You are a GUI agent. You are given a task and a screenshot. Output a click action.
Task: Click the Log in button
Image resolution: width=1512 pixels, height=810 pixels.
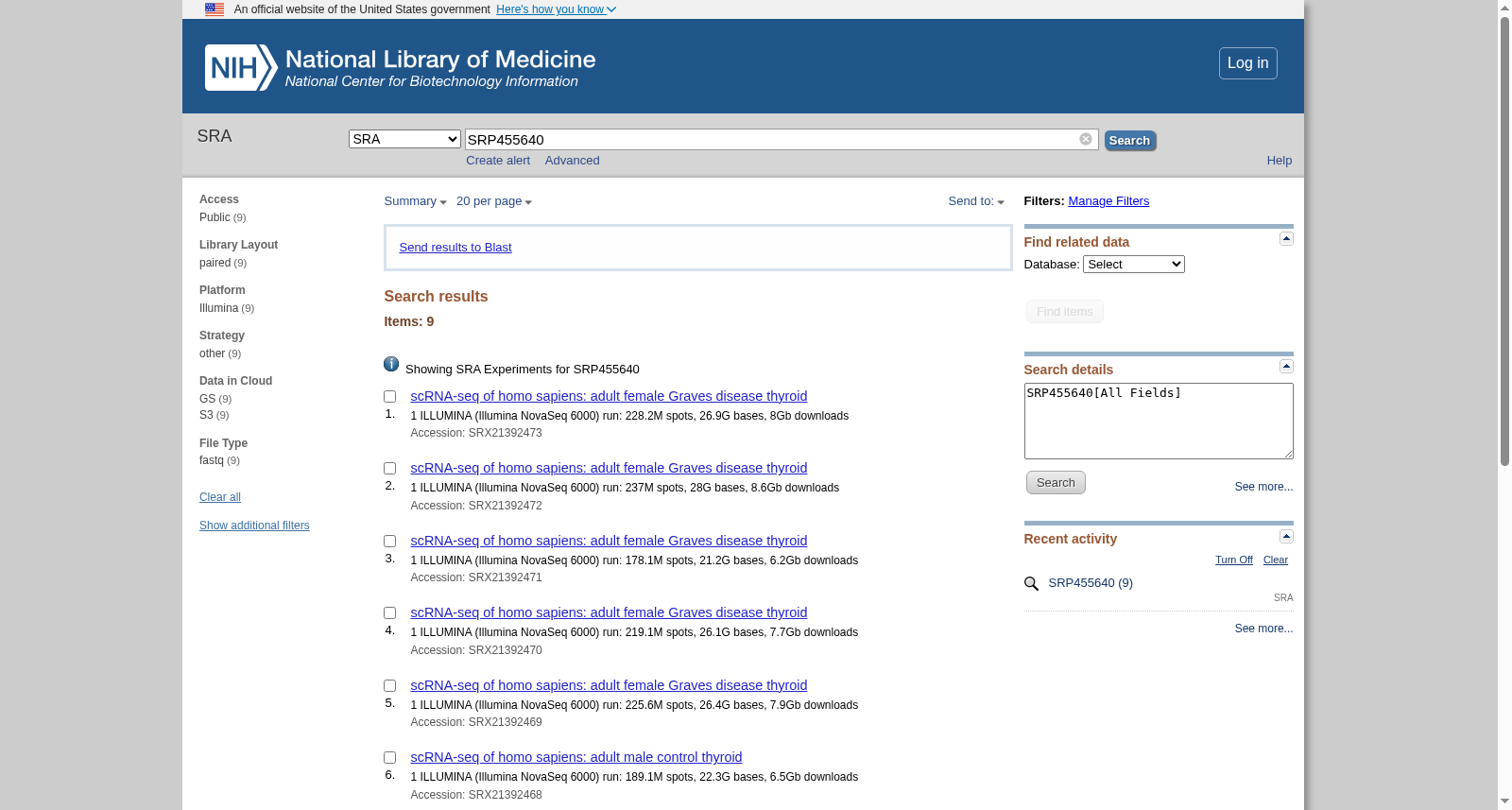coord(1248,63)
